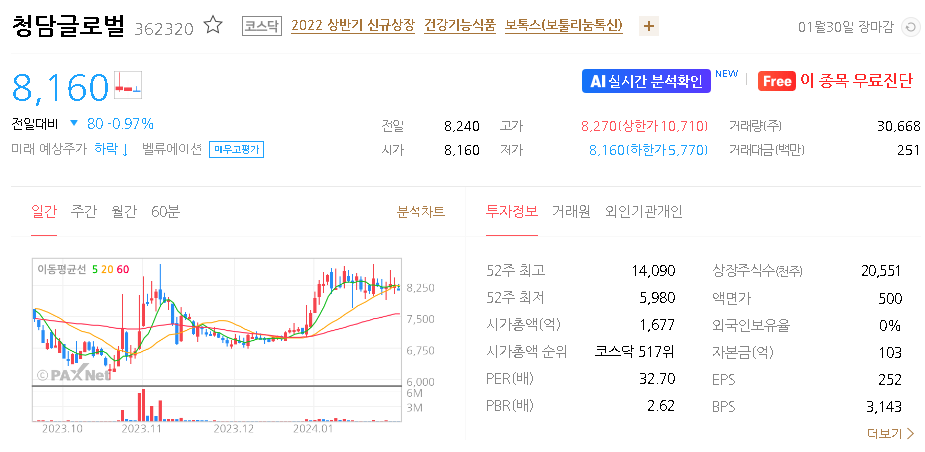The height and width of the screenshot is (452, 925).
Task: Click the 이동평균선 5 20 60 legend
Action: click(x=83, y=269)
